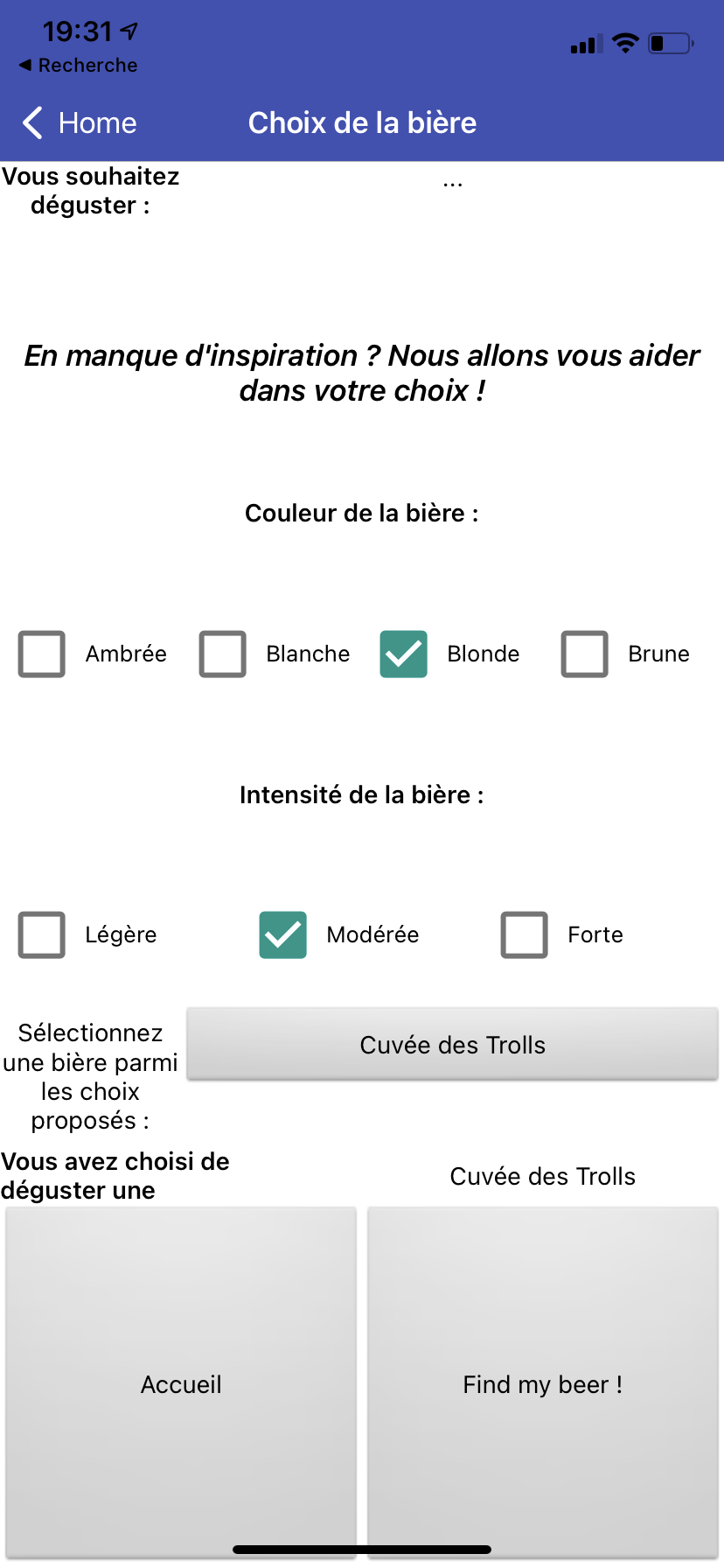Uncheck the Blonde checkbox
The image size is (724, 1568).
pyautogui.click(x=404, y=654)
